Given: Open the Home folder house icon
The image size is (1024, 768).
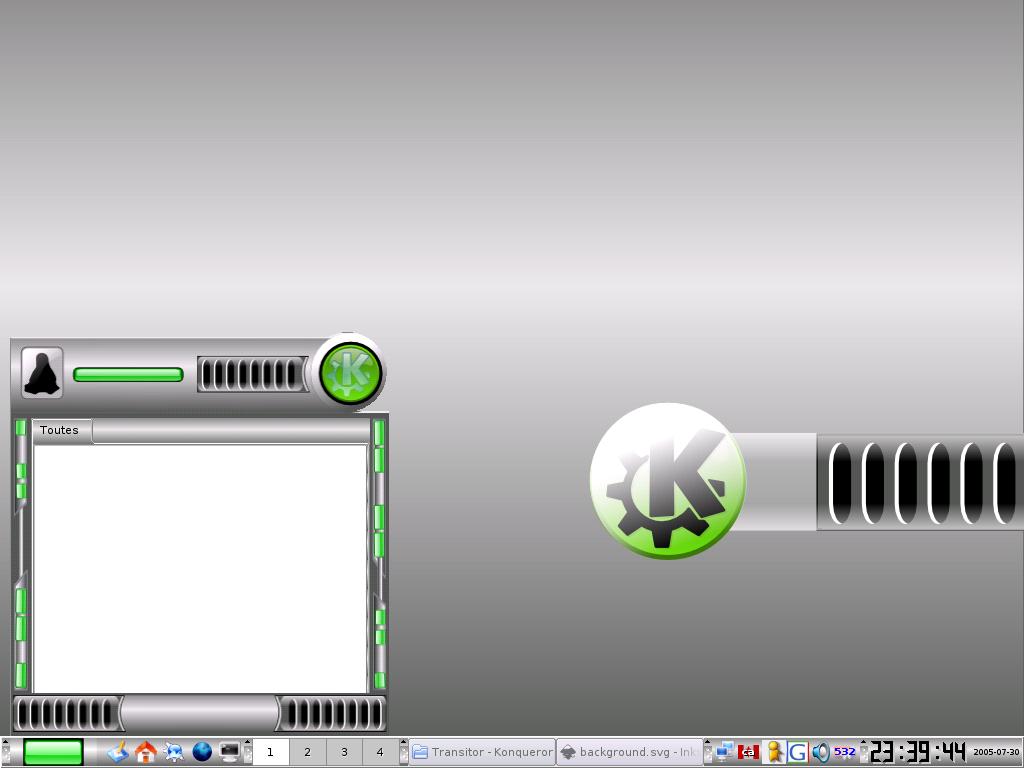Looking at the screenshot, I should coord(145,752).
